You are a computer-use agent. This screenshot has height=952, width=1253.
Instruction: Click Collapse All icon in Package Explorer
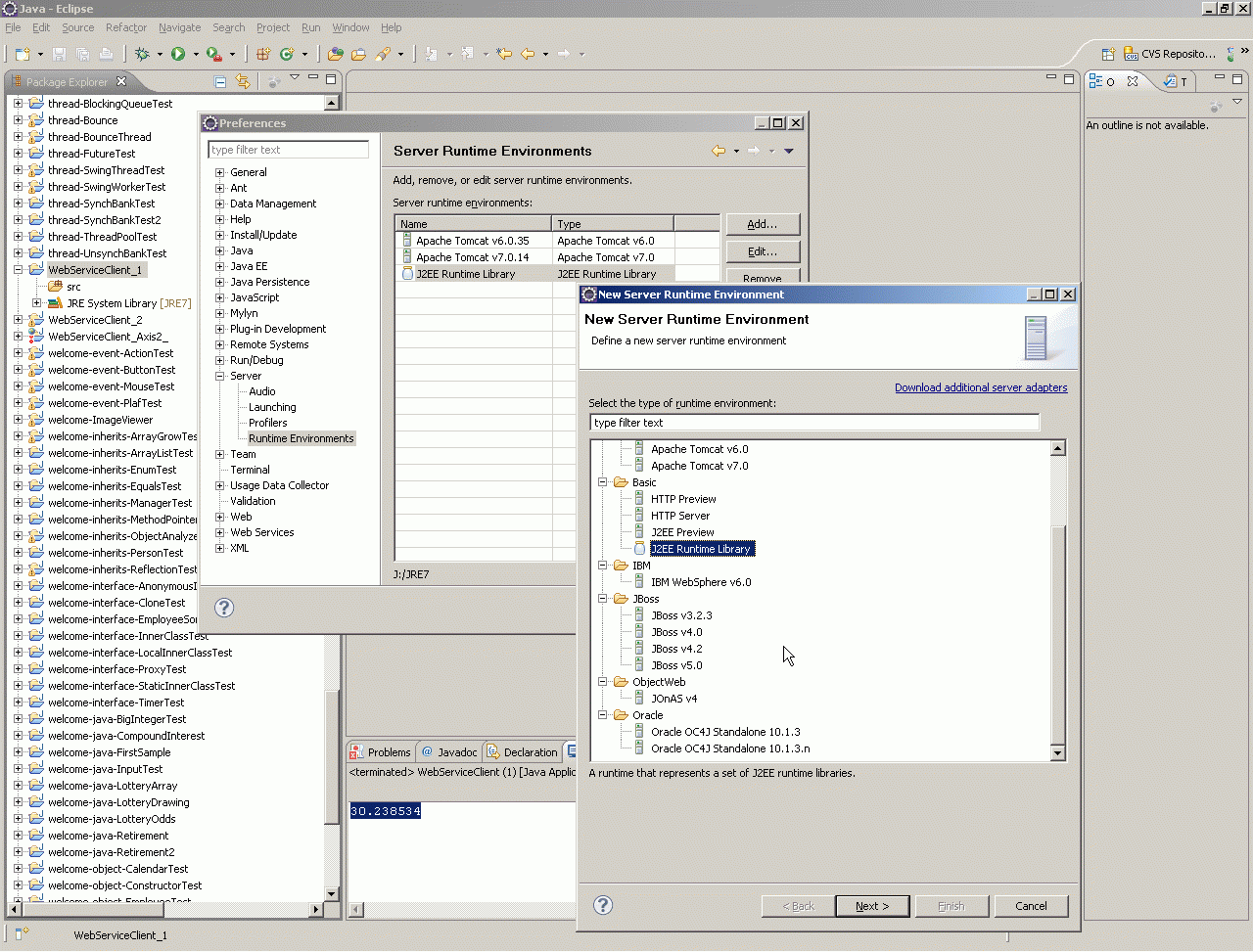[x=220, y=81]
